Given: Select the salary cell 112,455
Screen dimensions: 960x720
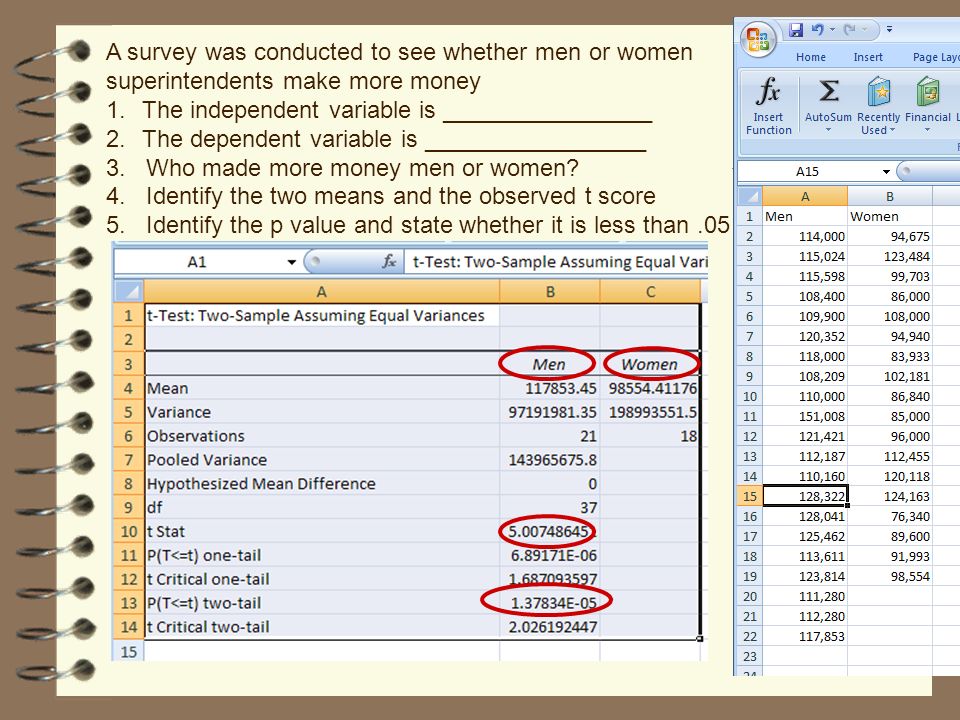Looking at the screenshot, I should 890,456.
